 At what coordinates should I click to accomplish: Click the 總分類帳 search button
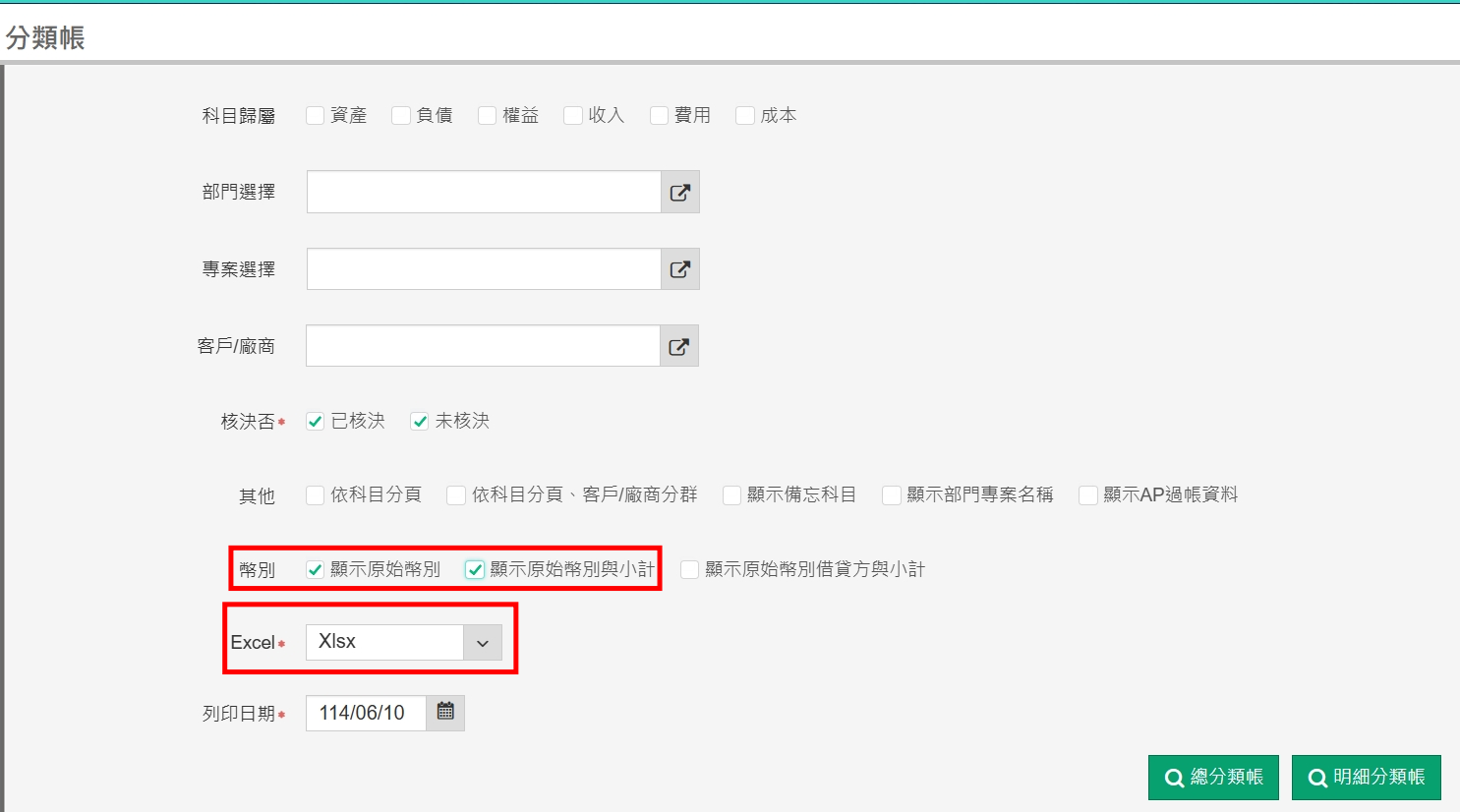[1213, 778]
